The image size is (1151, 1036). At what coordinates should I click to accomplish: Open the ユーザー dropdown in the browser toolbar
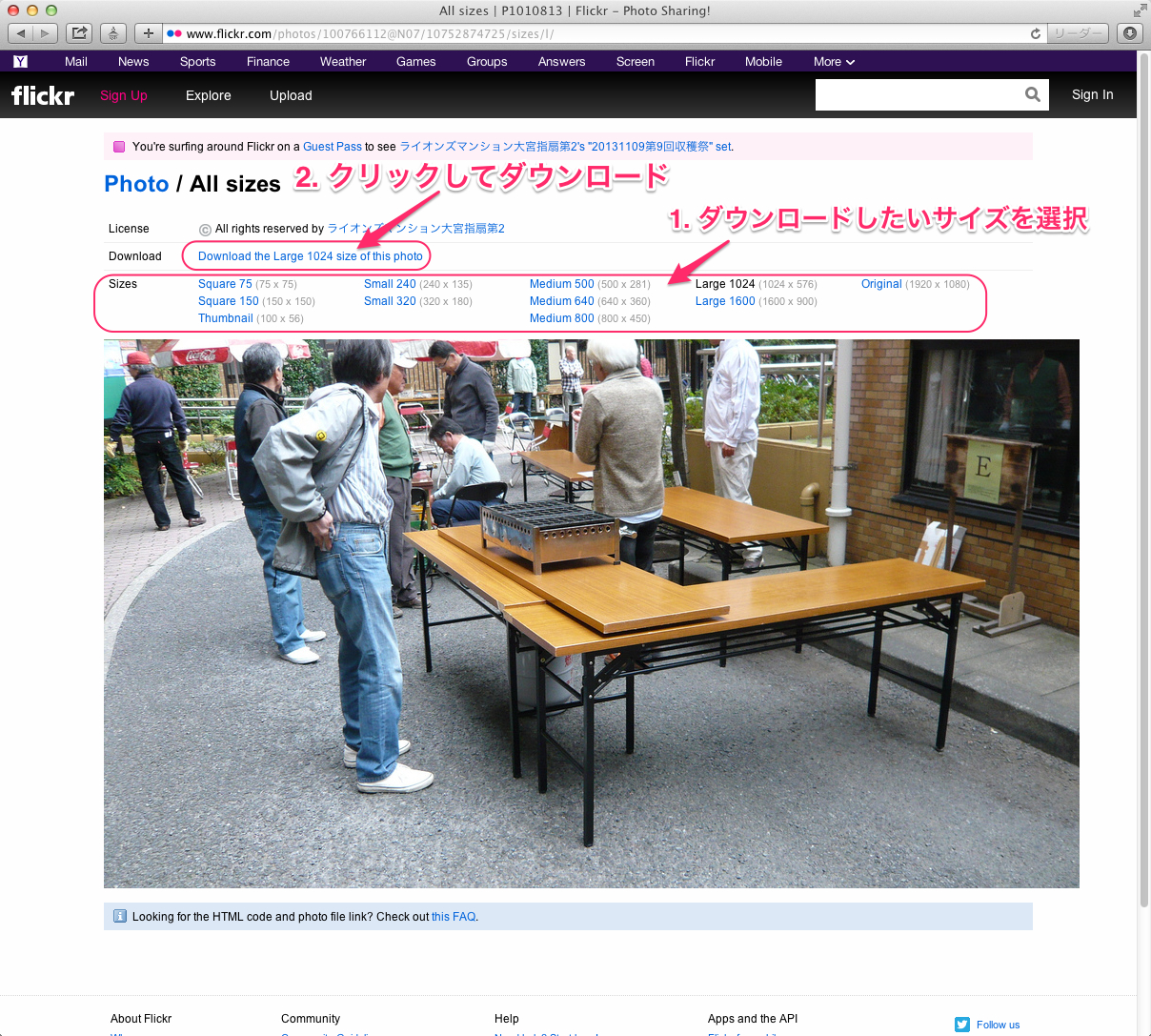[x=1078, y=32]
